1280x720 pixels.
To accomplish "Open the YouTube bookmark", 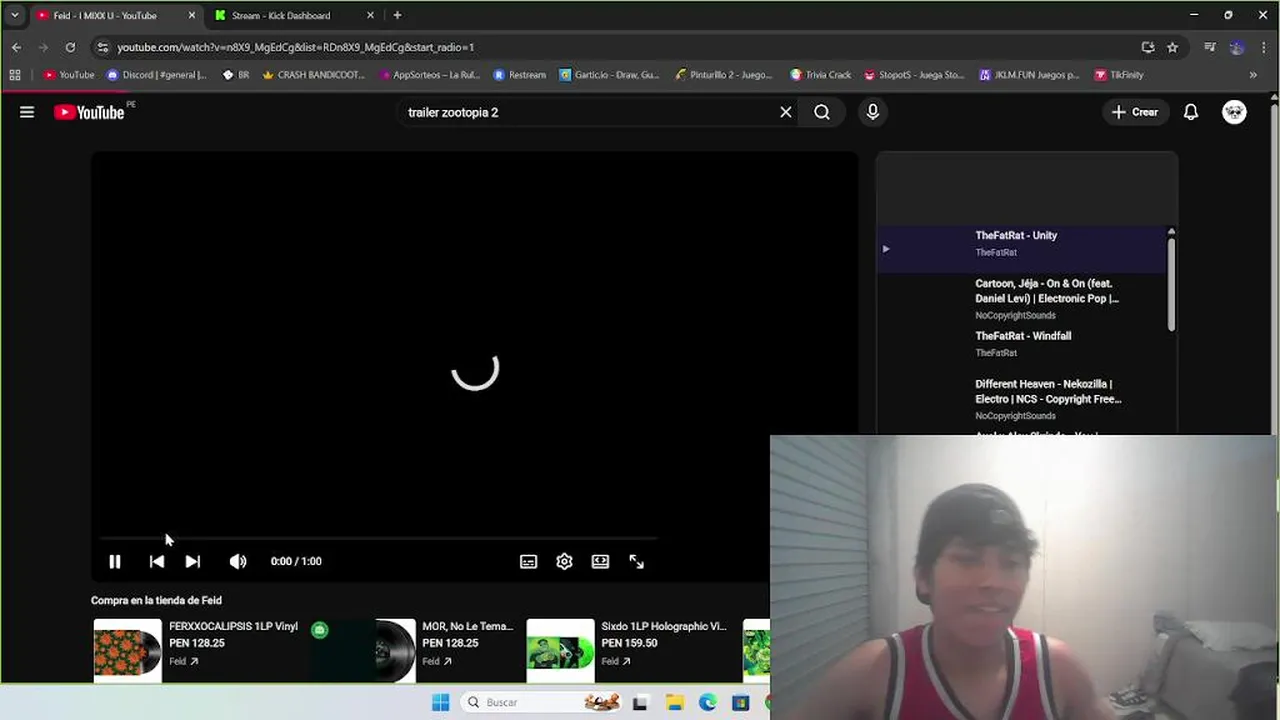I will pyautogui.click(x=69, y=75).
